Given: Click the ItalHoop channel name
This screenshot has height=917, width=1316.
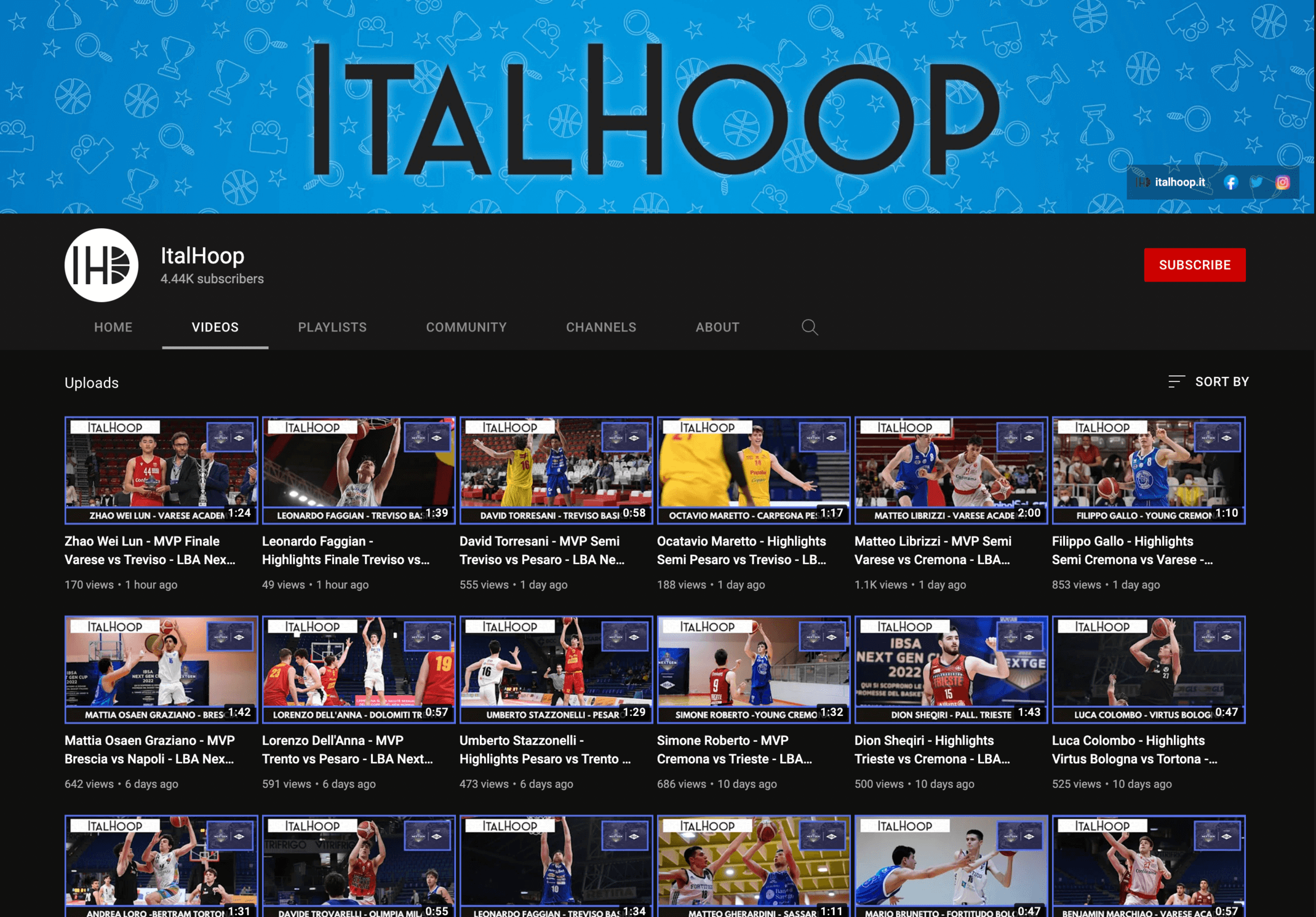Looking at the screenshot, I should (202, 256).
